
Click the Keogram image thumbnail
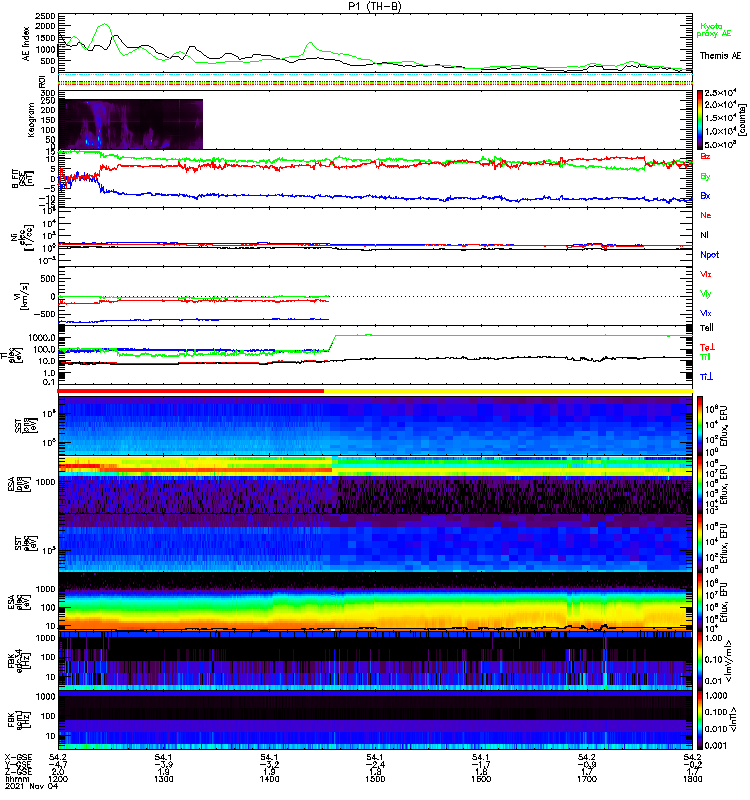tap(131, 124)
